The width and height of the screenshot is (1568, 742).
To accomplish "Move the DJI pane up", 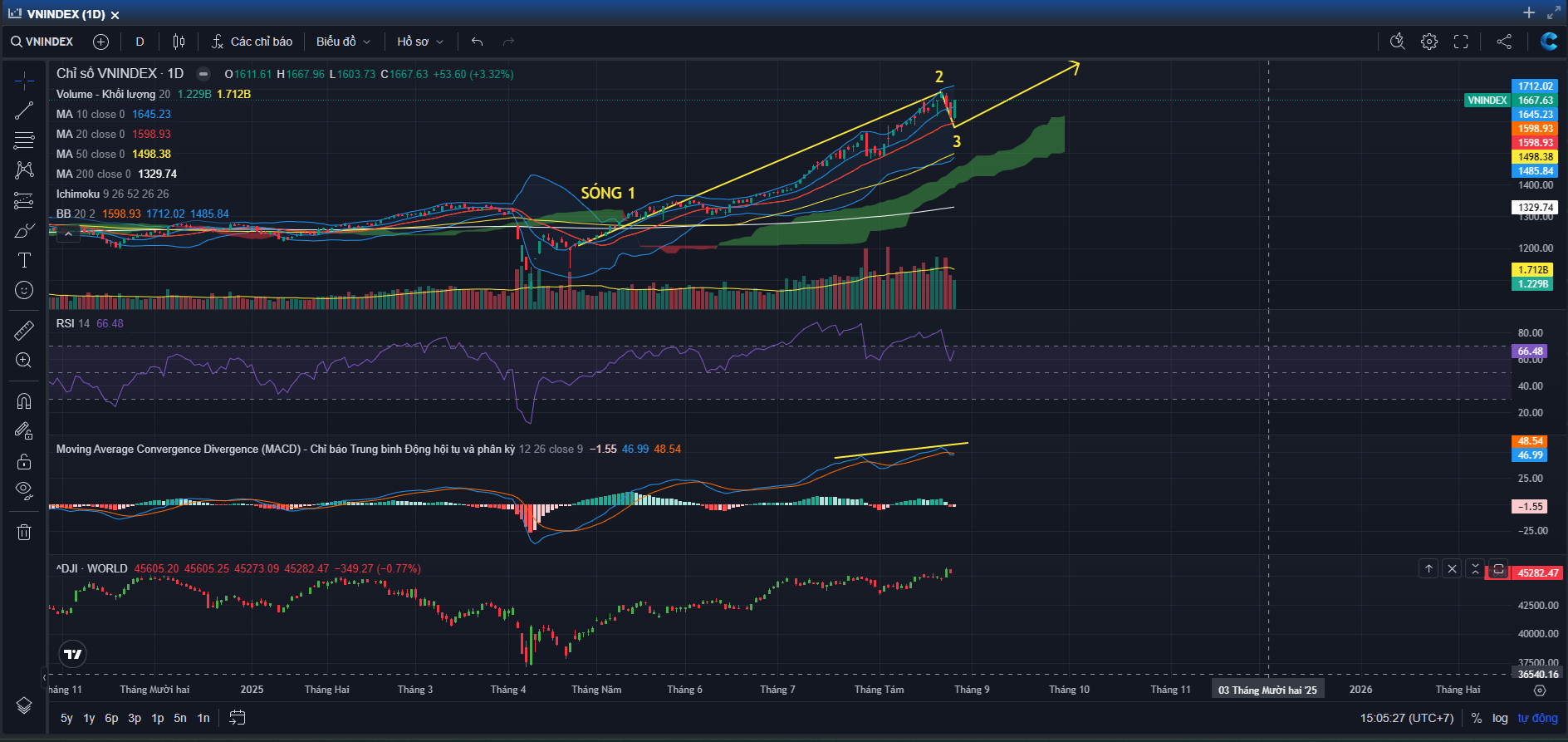I will click(1428, 569).
